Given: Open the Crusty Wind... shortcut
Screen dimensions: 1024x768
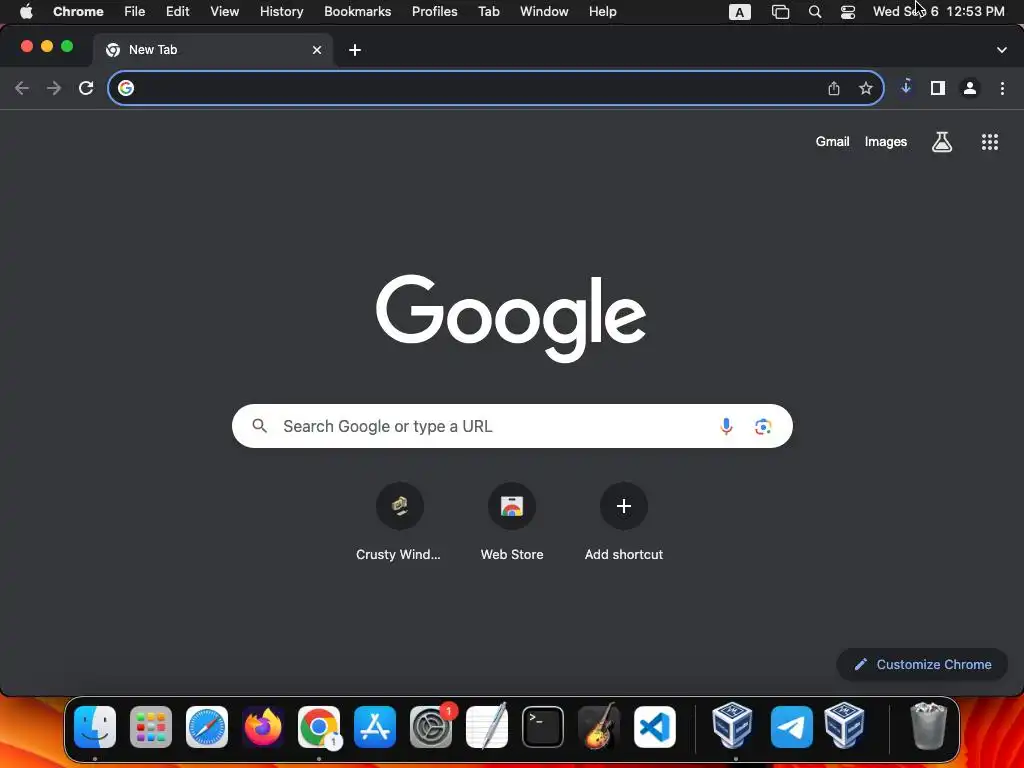Looking at the screenshot, I should pos(399,522).
